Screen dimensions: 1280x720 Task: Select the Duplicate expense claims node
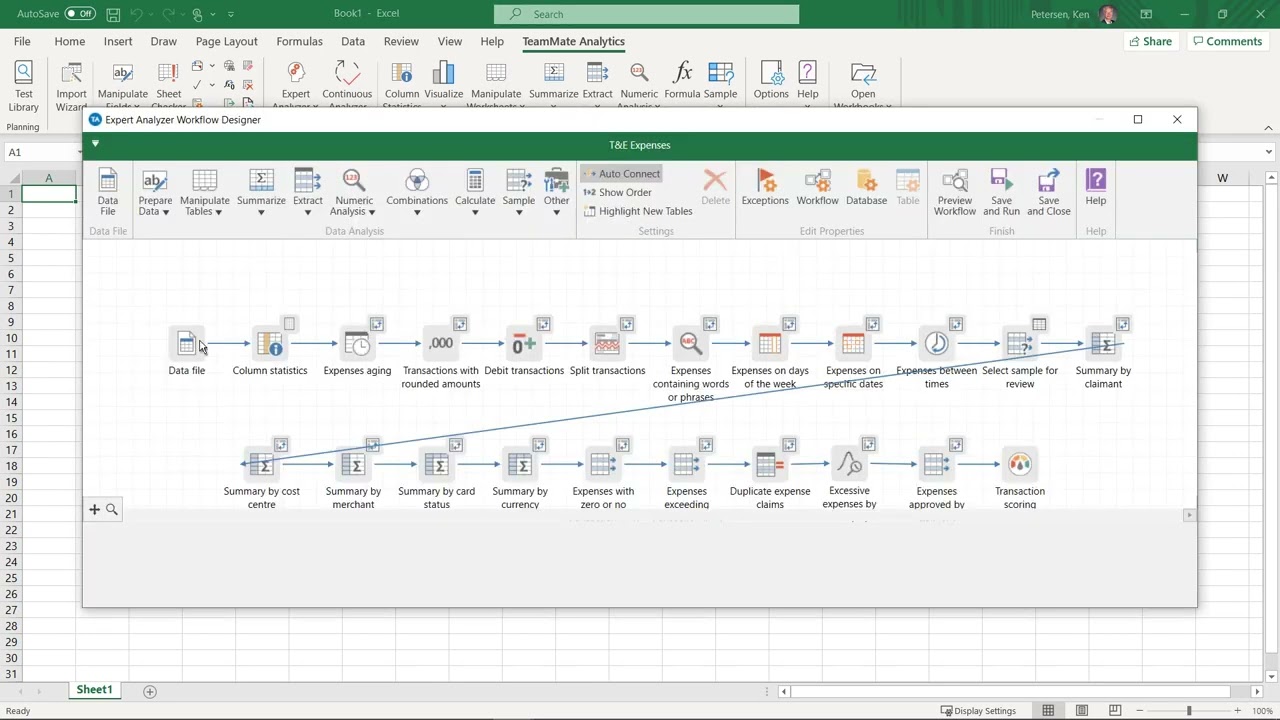click(x=770, y=465)
